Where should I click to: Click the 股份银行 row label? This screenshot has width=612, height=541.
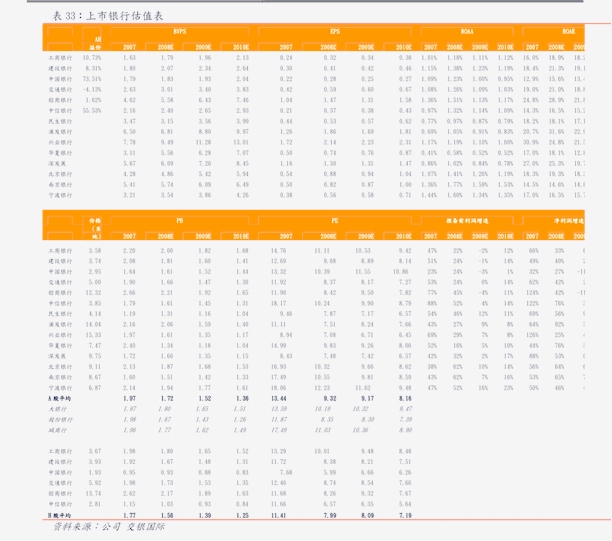pyautogui.click(x=61, y=419)
